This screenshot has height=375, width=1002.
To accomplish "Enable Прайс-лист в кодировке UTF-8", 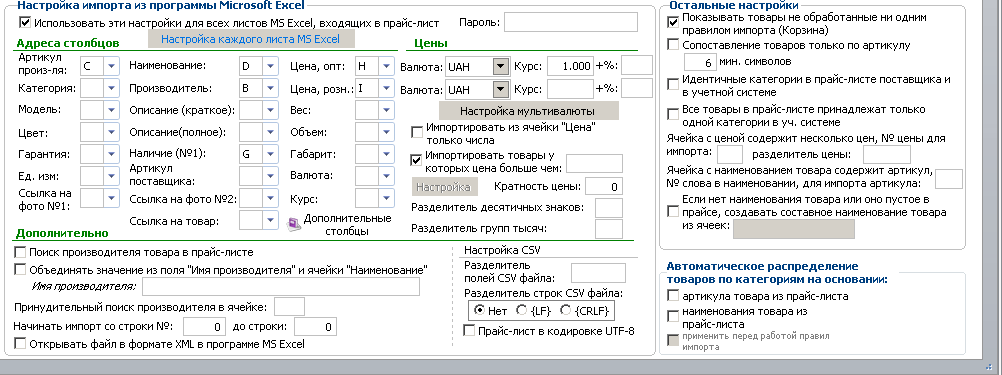I will click(469, 331).
